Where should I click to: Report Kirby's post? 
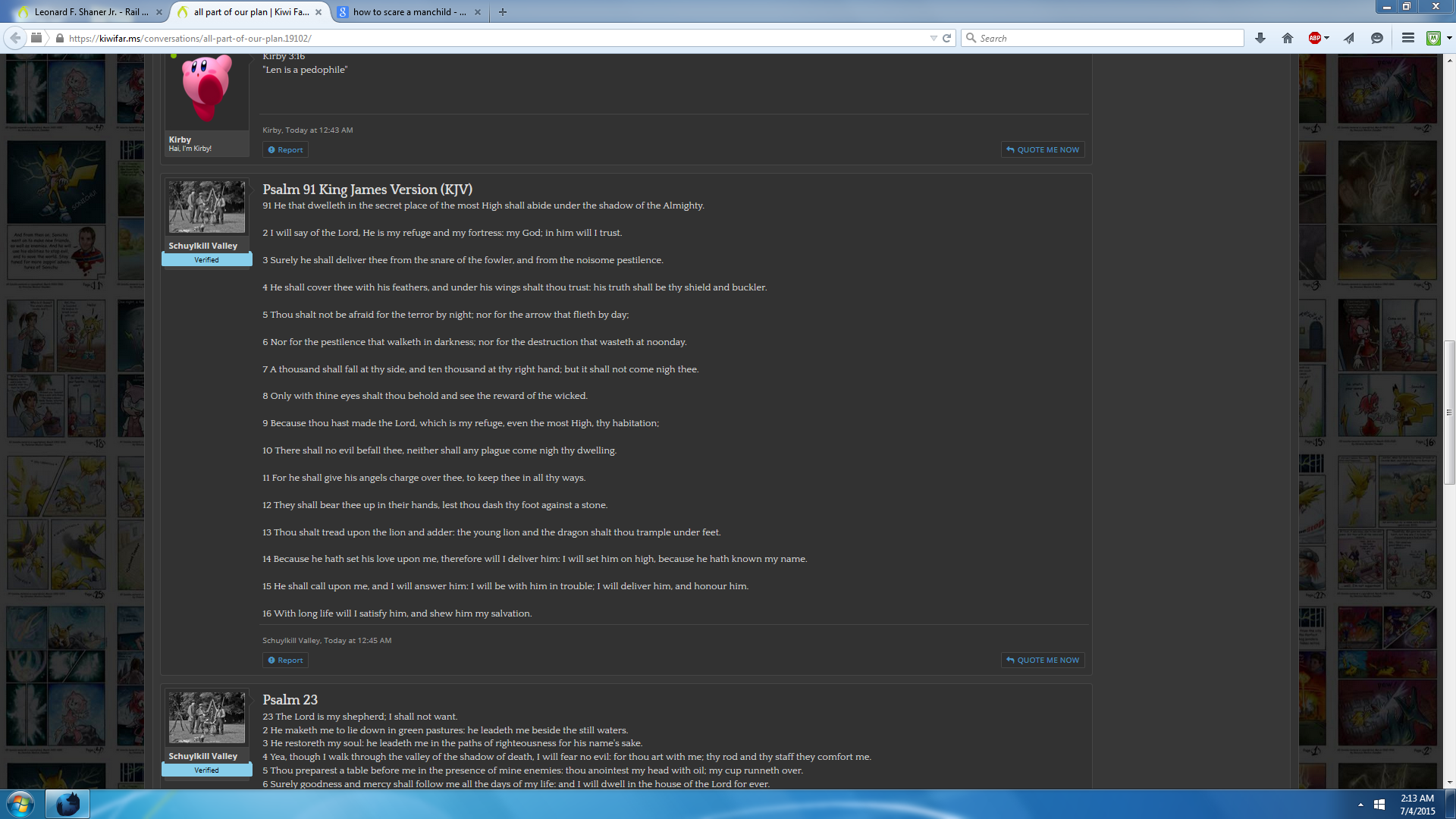285,150
